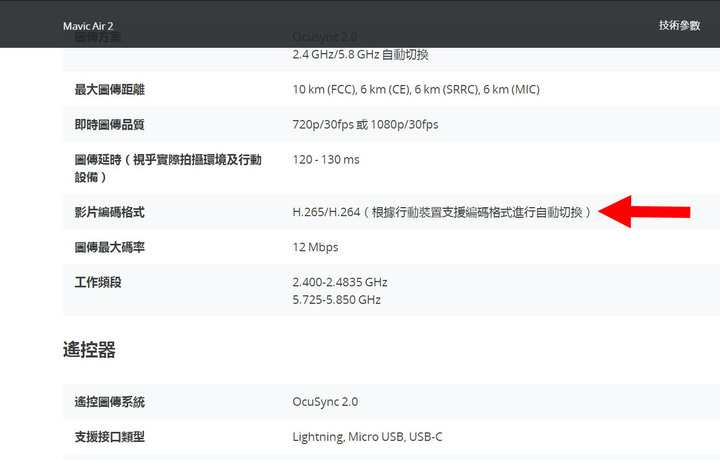Image resolution: width=720 pixels, height=460 pixels.
Task: Click the 即時圖傳品質 label
Action: [110, 124]
